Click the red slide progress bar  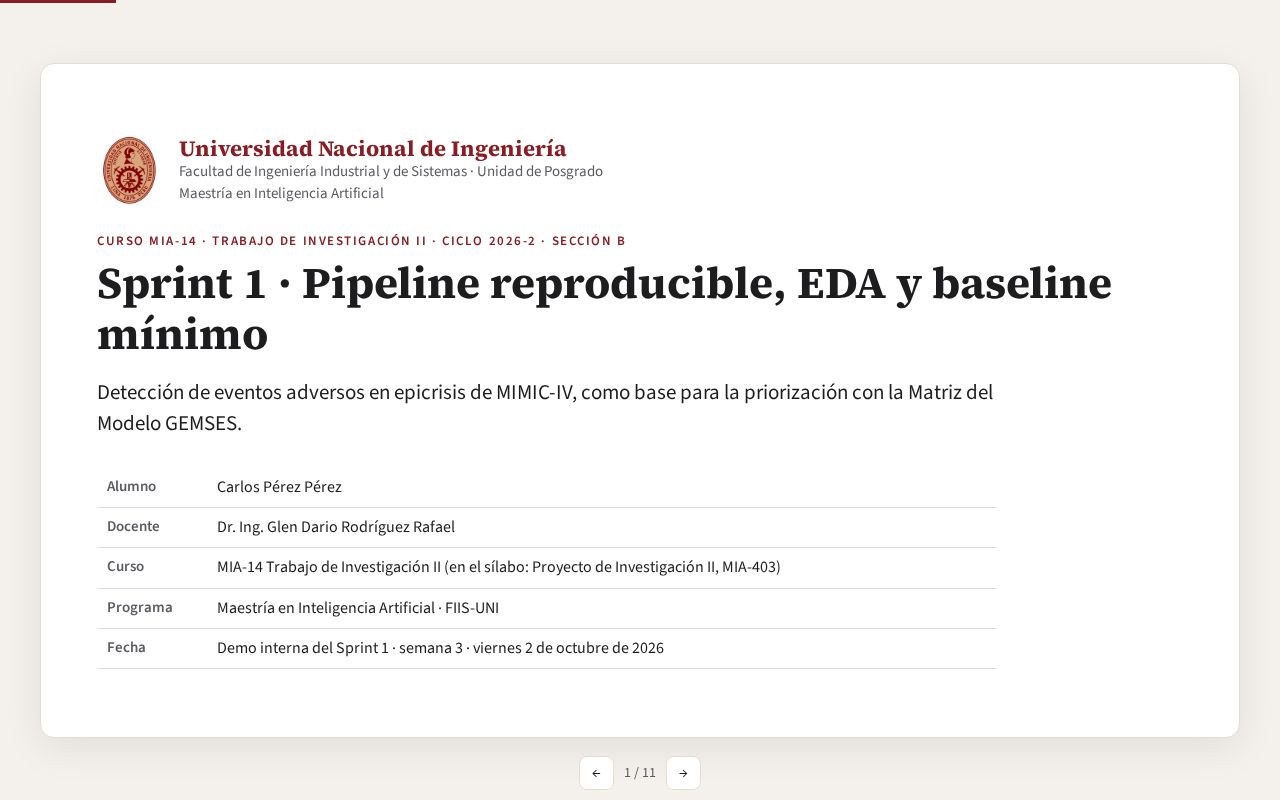tap(58, 1)
